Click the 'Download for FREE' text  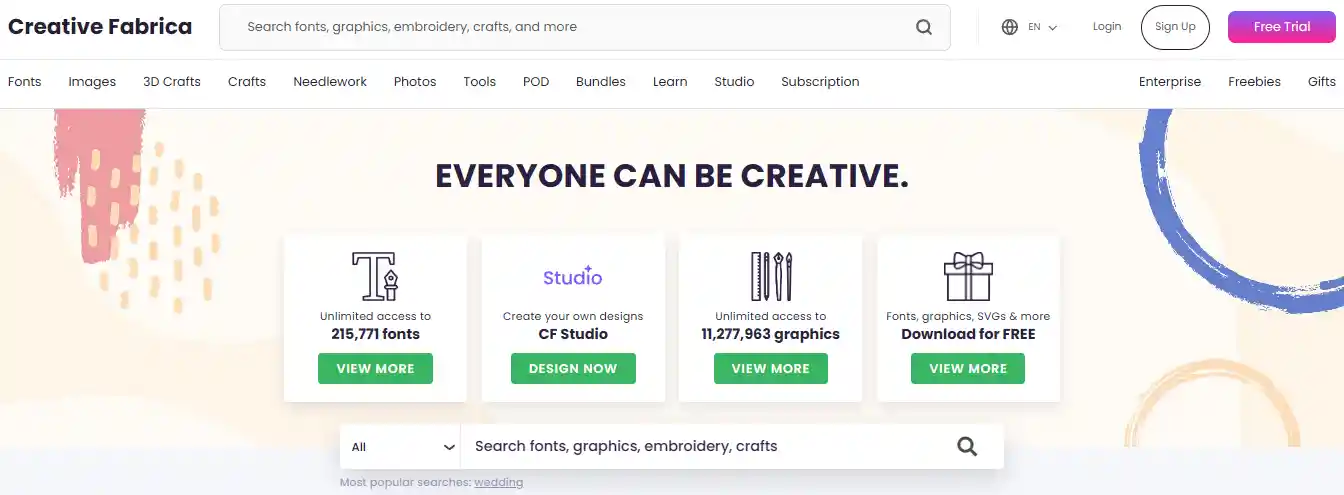[968, 334]
